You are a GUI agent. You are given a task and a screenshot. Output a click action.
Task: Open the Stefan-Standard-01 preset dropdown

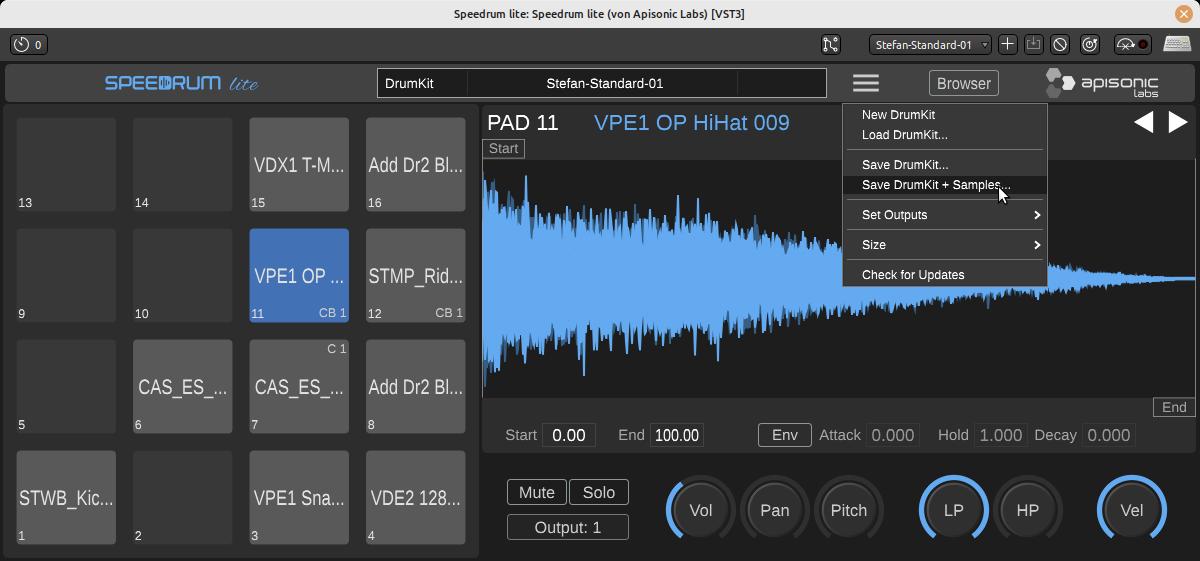930,44
